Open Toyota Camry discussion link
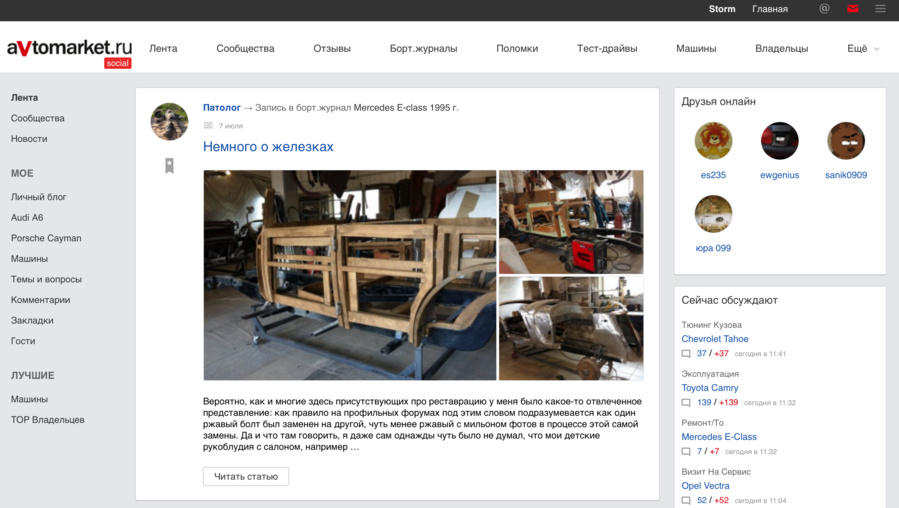The width and height of the screenshot is (899, 508). 710,388
